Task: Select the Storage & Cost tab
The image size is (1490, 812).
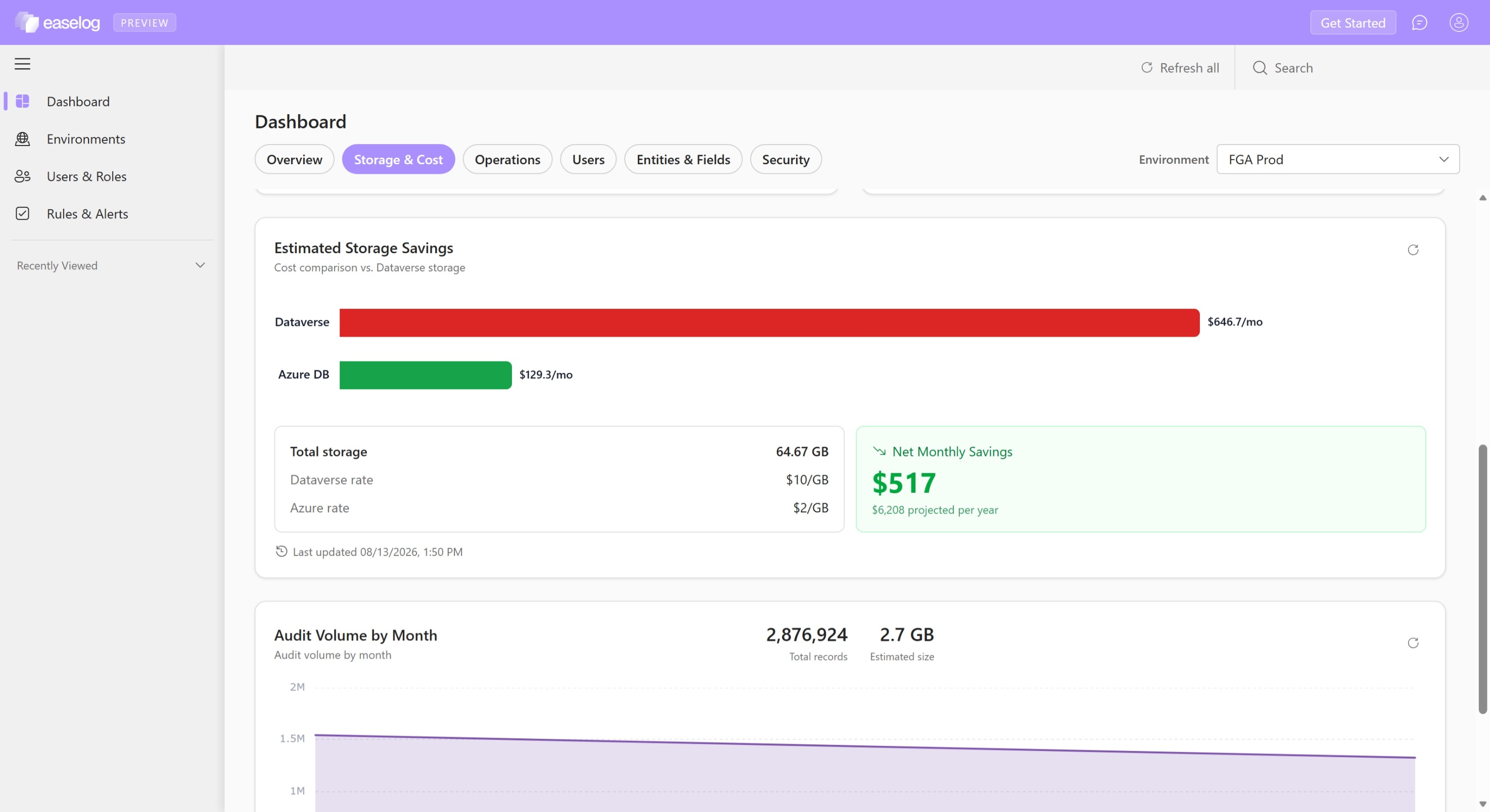Action: point(398,159)
